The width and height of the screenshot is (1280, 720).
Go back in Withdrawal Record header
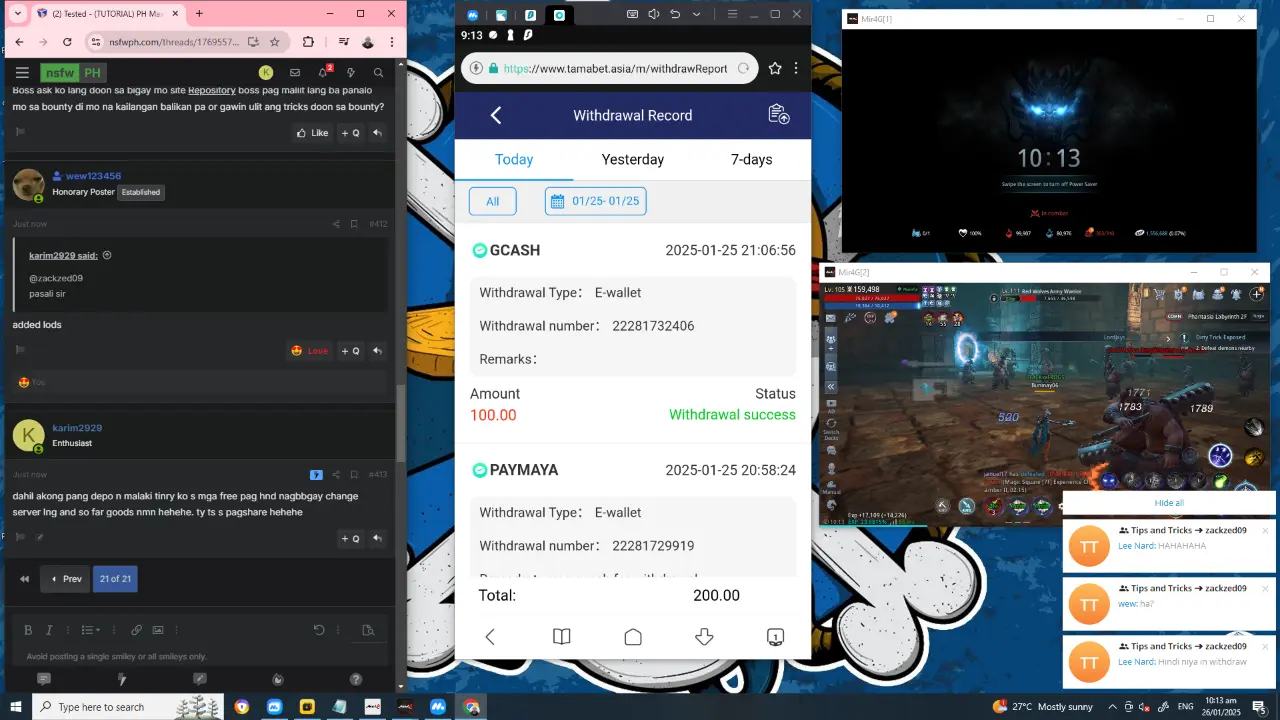click(x=495, y=115)
